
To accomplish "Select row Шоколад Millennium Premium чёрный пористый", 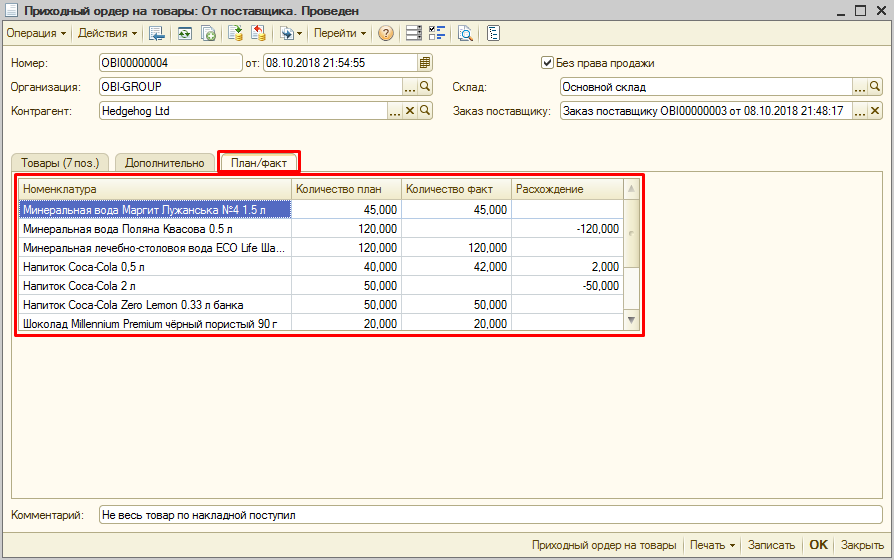I will point(321,323).
